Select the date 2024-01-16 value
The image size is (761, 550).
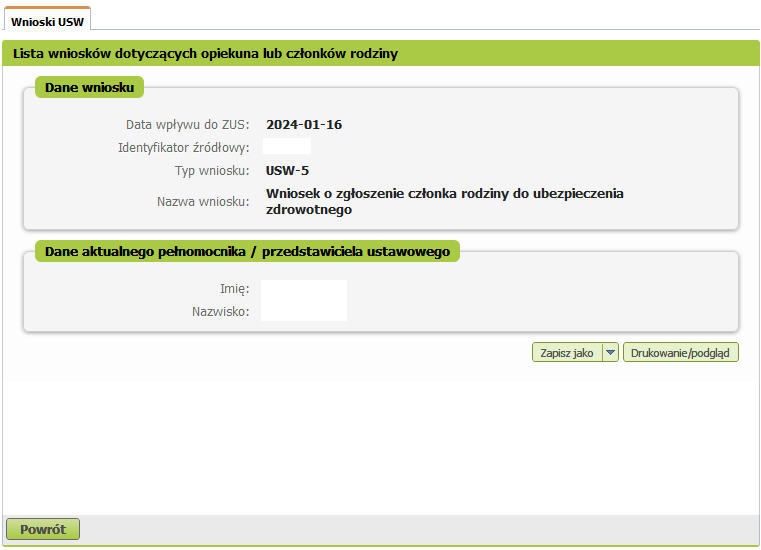pos(304,125)
